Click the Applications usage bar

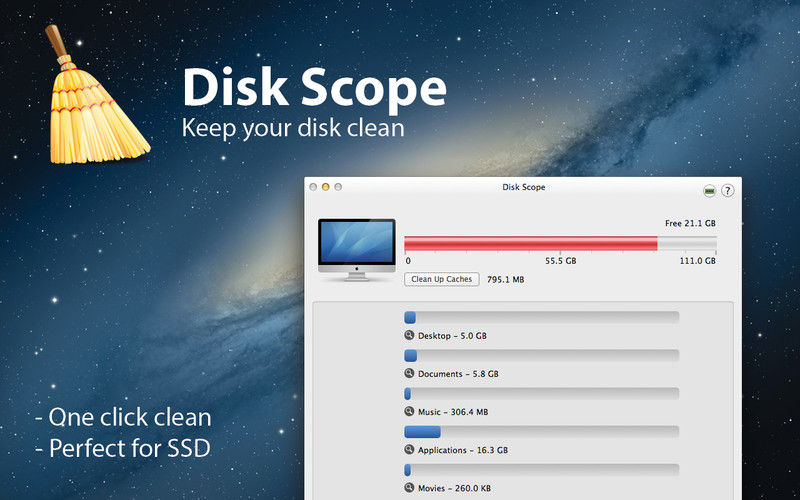coord(541,431)
